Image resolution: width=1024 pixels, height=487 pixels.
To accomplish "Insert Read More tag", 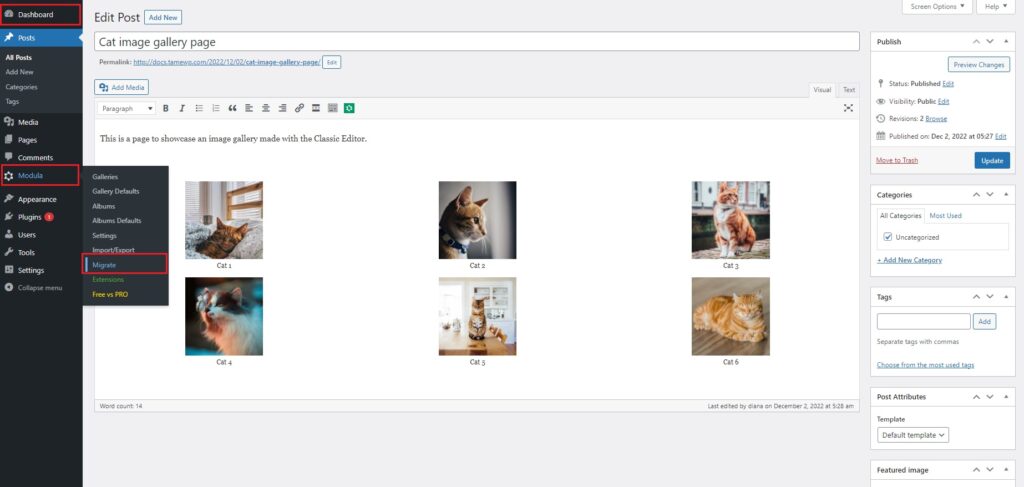I will pos(315,108).
